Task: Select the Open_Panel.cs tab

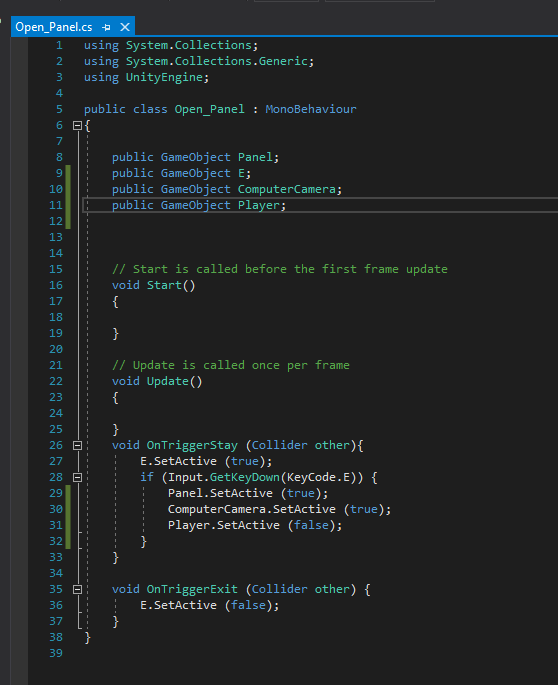Action: click(54, 27)
